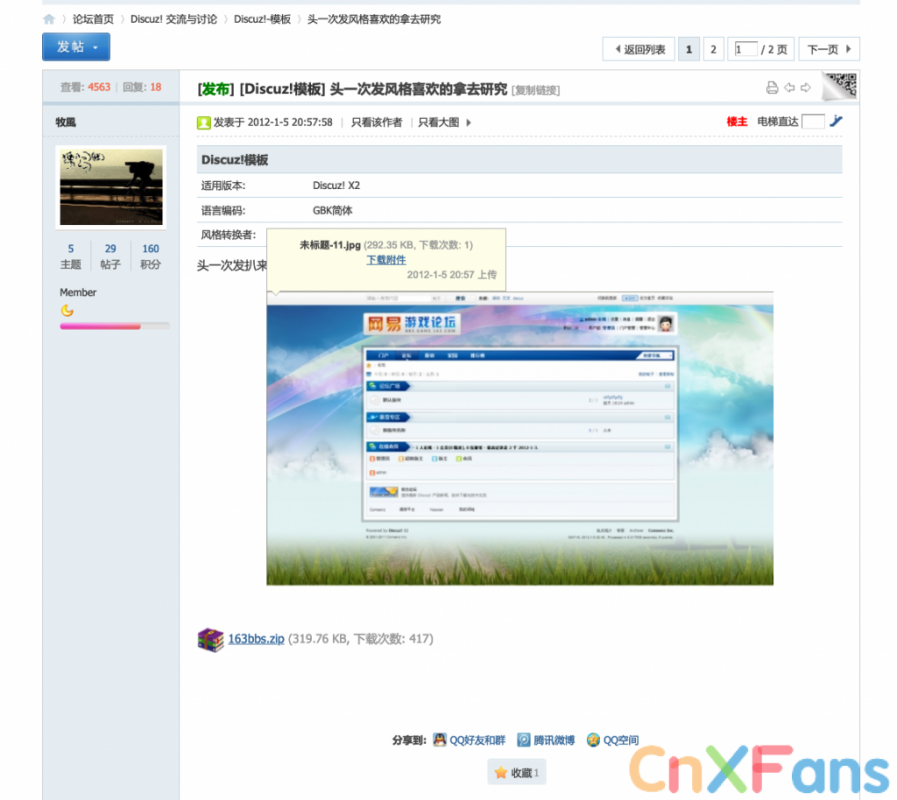
Task: Click Member user group label
Action: [78, 292]
